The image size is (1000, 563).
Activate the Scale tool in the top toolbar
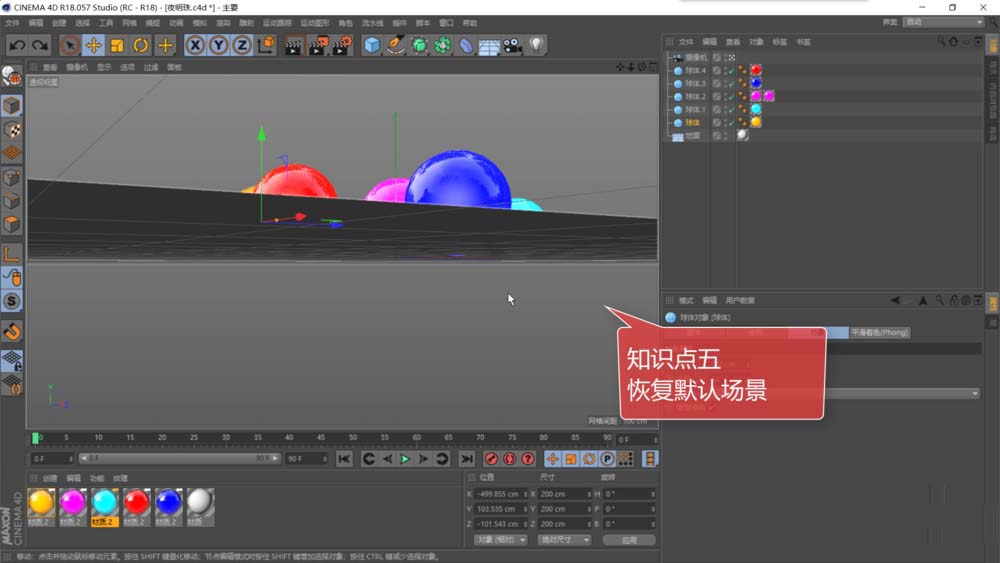[x=117, y=45]
